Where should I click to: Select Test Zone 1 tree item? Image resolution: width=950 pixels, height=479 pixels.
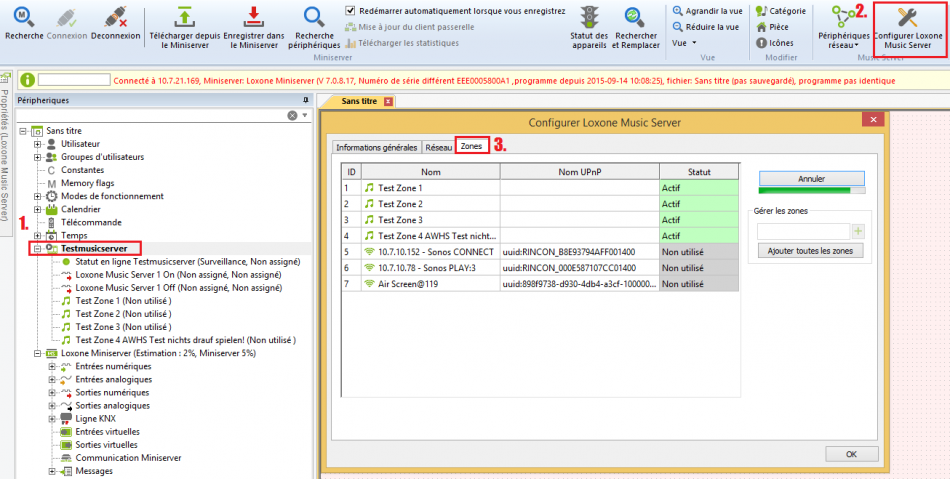(x=99, y=300)
